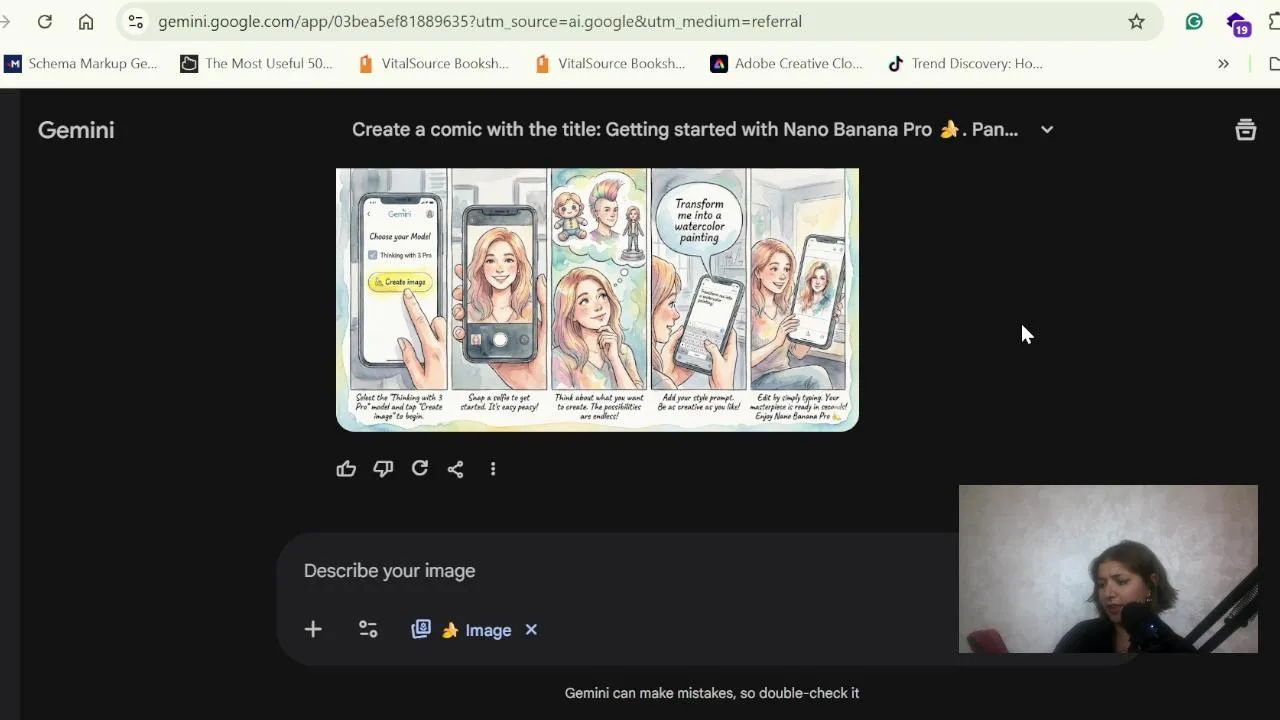Click the webcam video overlay

[1108, 569]
